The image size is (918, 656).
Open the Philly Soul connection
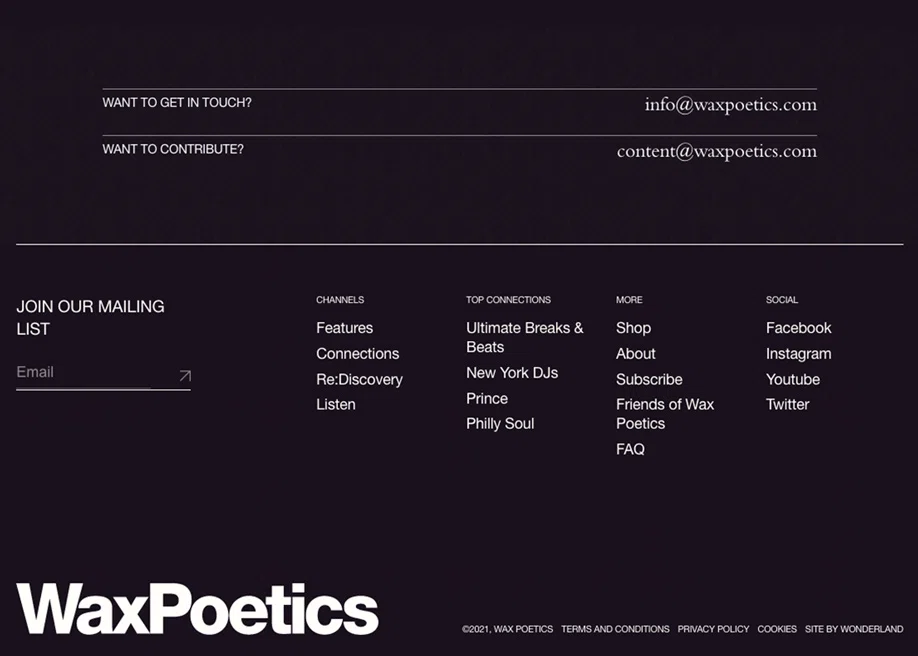500,423
